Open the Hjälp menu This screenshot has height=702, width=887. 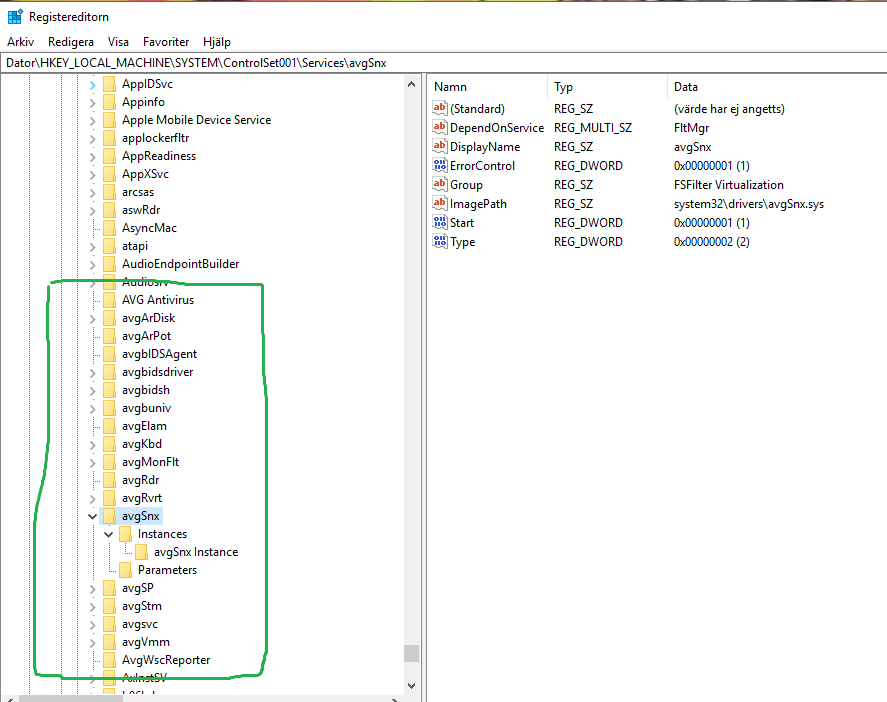click(x=217, y=42)
